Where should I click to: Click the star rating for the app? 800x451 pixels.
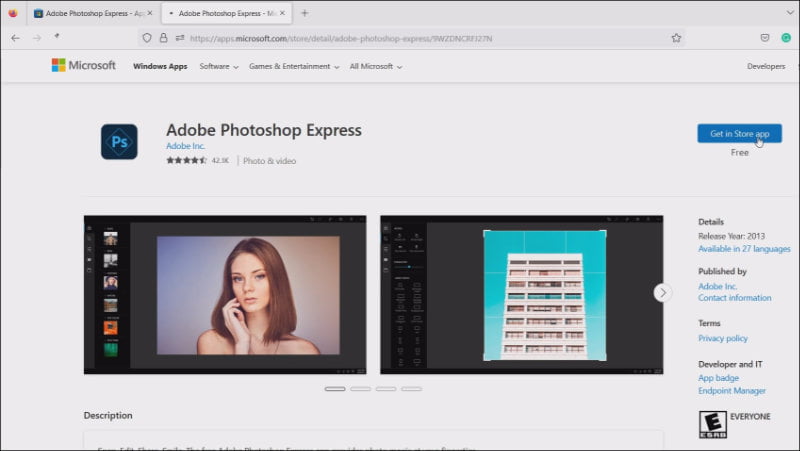[x=186, y=160]
